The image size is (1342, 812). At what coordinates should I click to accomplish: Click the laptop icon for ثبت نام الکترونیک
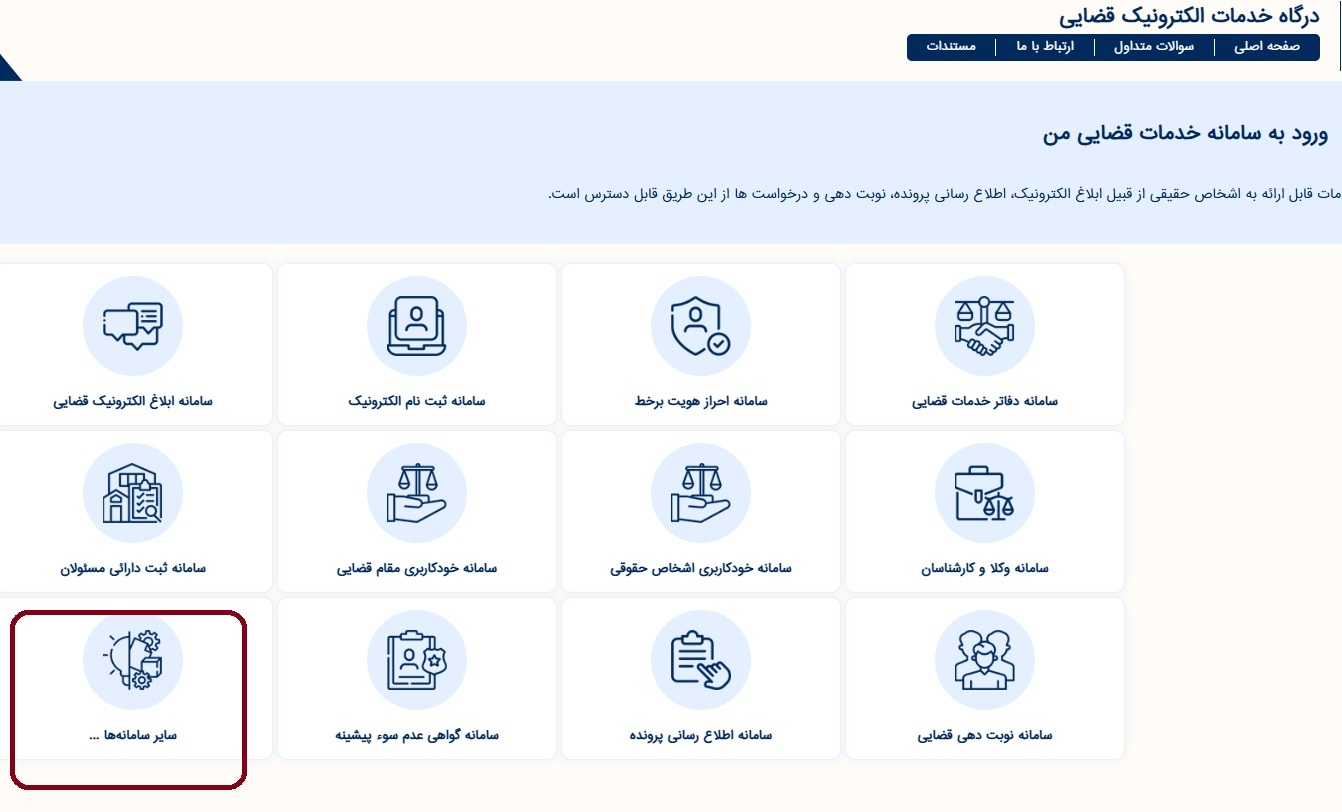click(416, 326)
